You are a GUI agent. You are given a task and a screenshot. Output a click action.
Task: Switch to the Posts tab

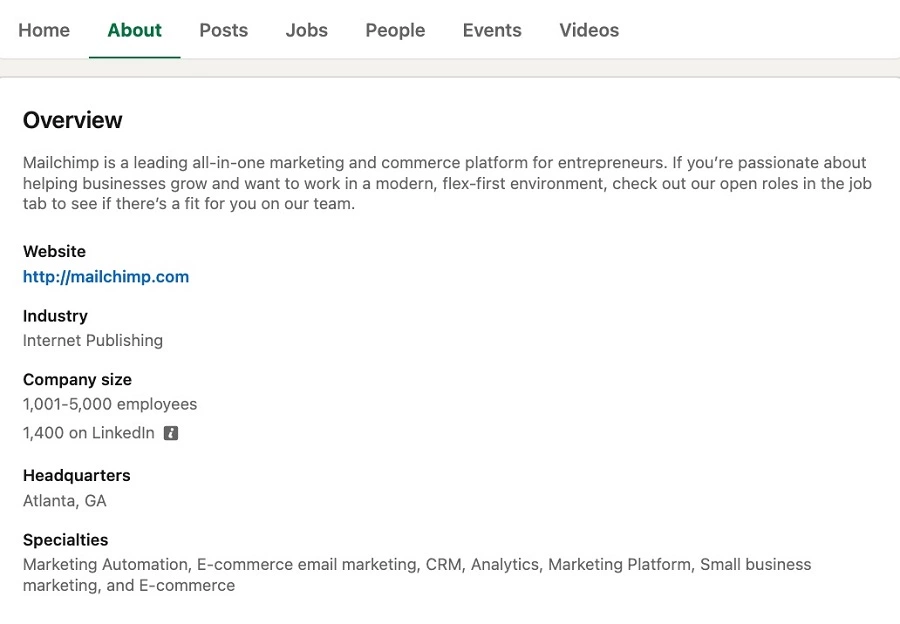pos(223,30)
